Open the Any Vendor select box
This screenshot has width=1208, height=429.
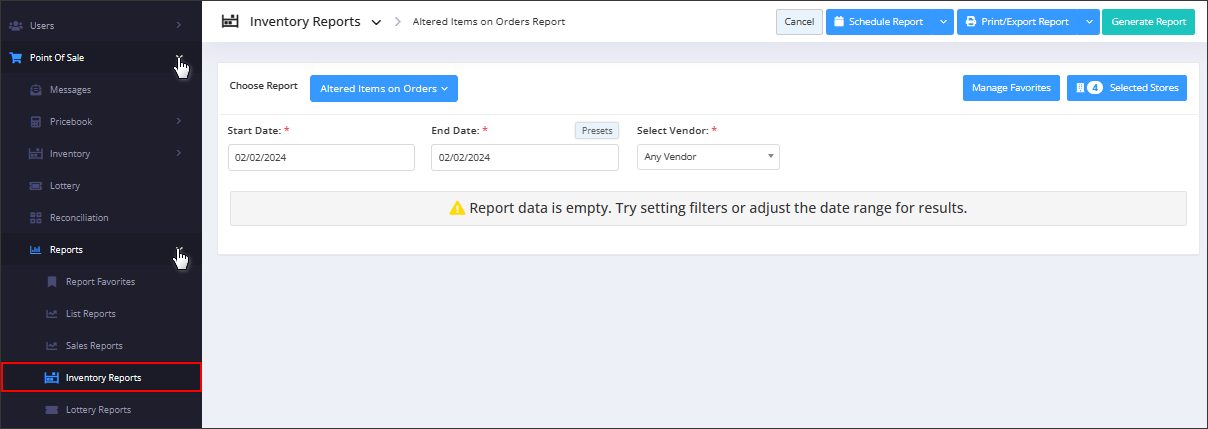point(708,157)
